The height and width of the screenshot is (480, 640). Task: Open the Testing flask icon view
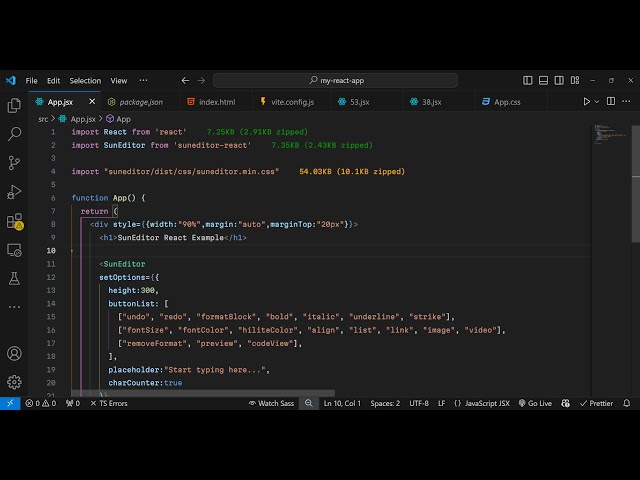14,278
